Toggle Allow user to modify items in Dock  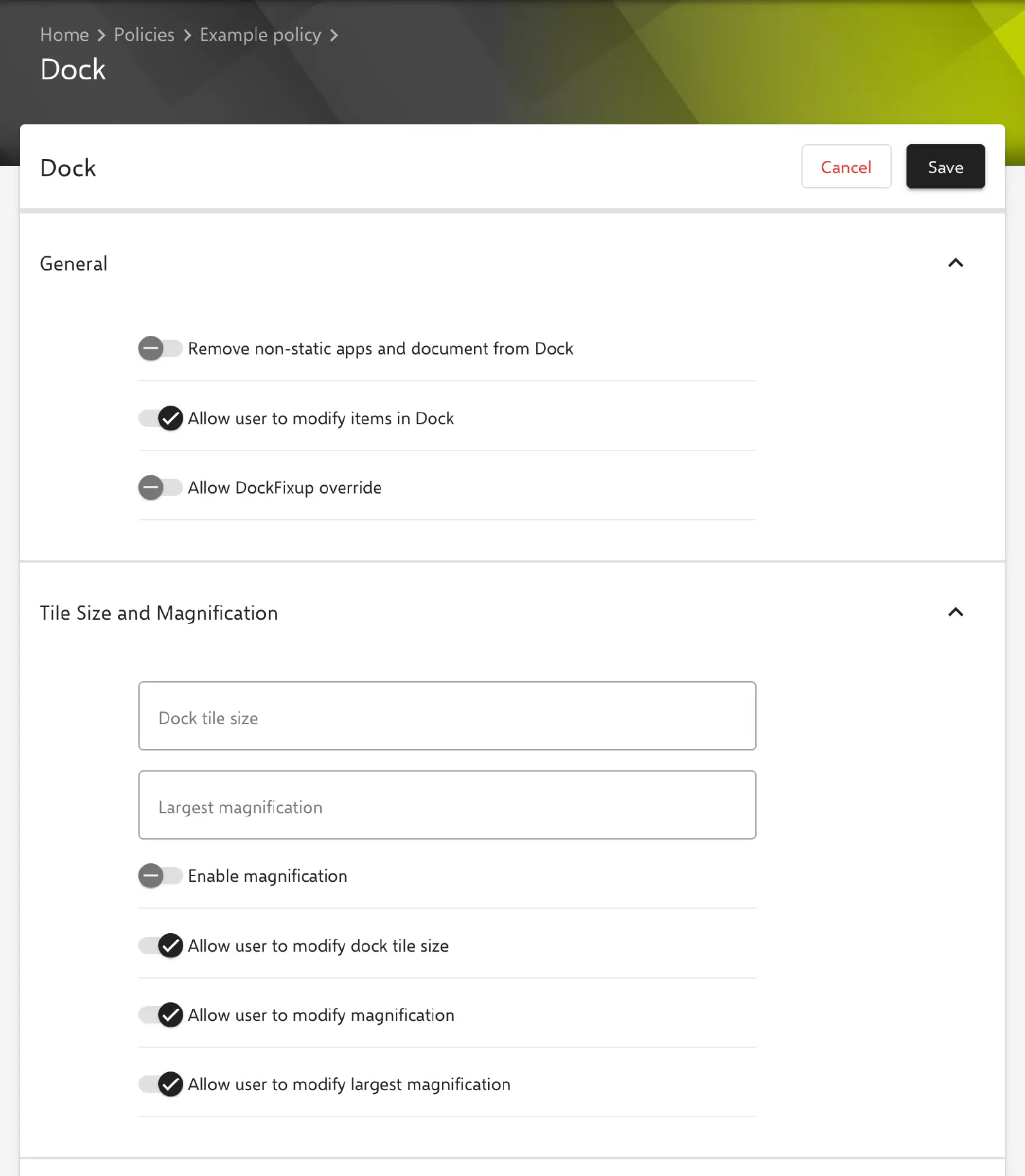click(161, 418)
